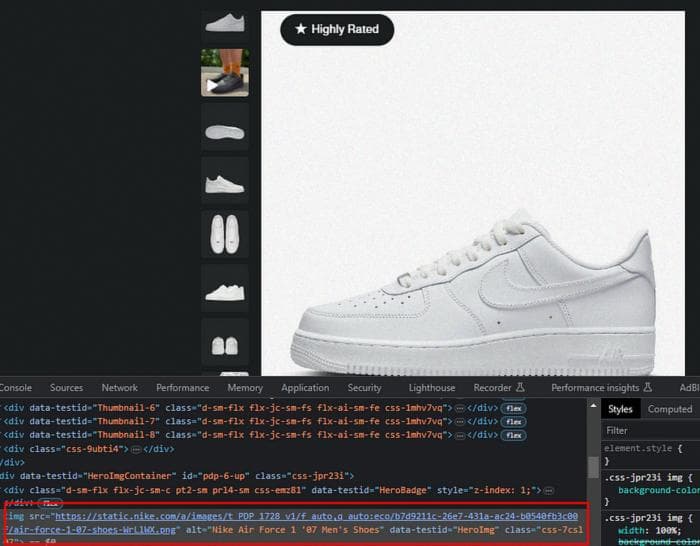Expand the ellipsis in the Thumbnail-7 div
700x546 pixels.
click(459, 421)
